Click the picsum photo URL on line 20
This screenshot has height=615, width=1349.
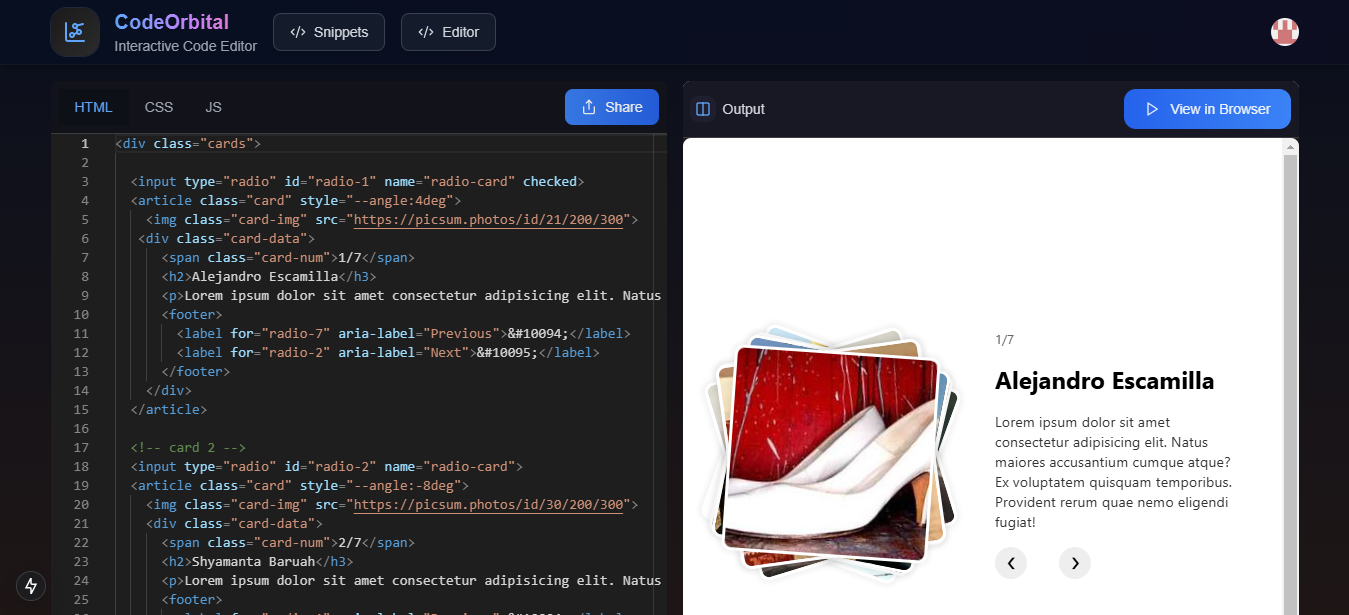point(489,504)
